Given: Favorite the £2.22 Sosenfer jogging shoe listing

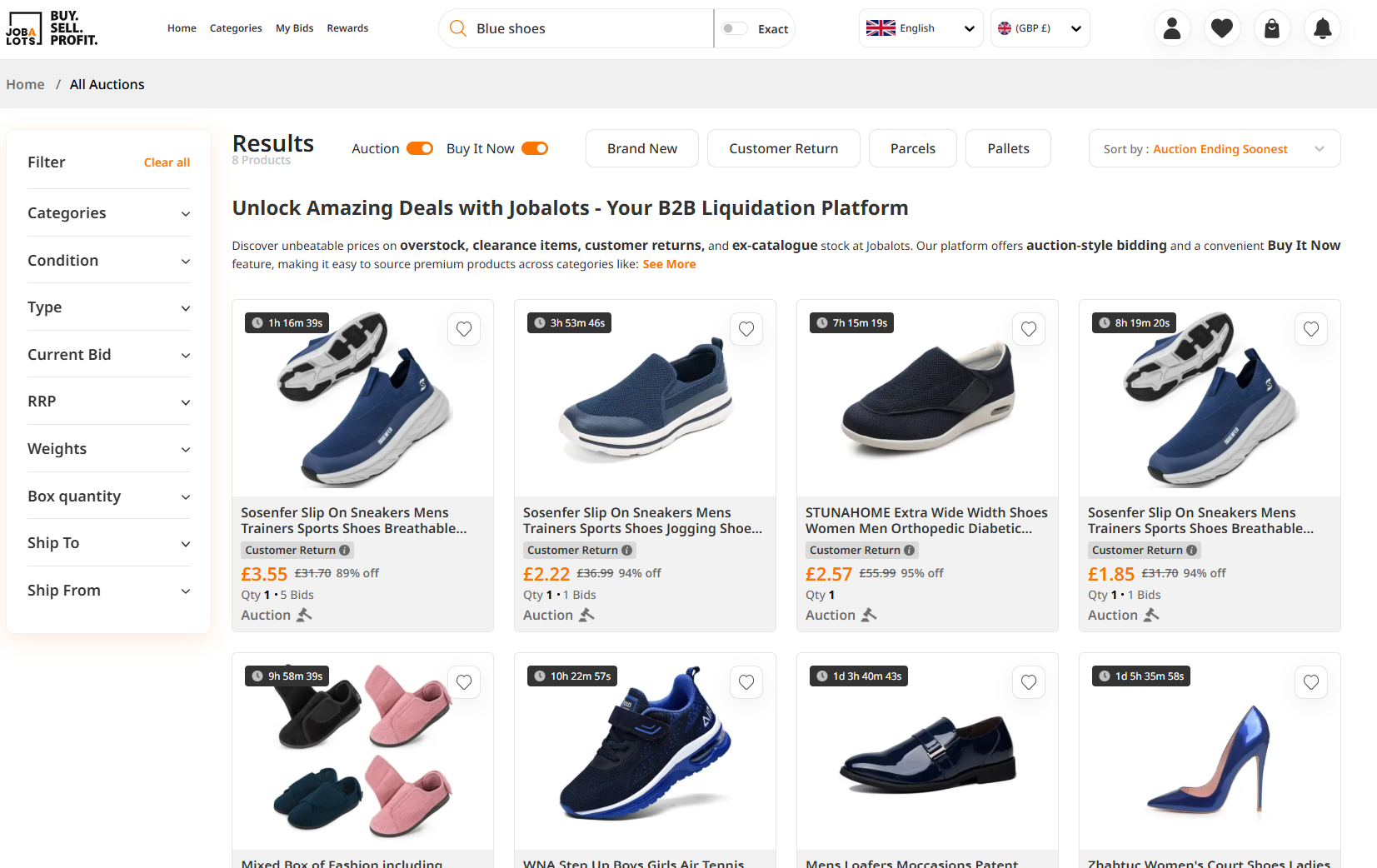Looking at the screenshot, I should [x=746, y=329].
